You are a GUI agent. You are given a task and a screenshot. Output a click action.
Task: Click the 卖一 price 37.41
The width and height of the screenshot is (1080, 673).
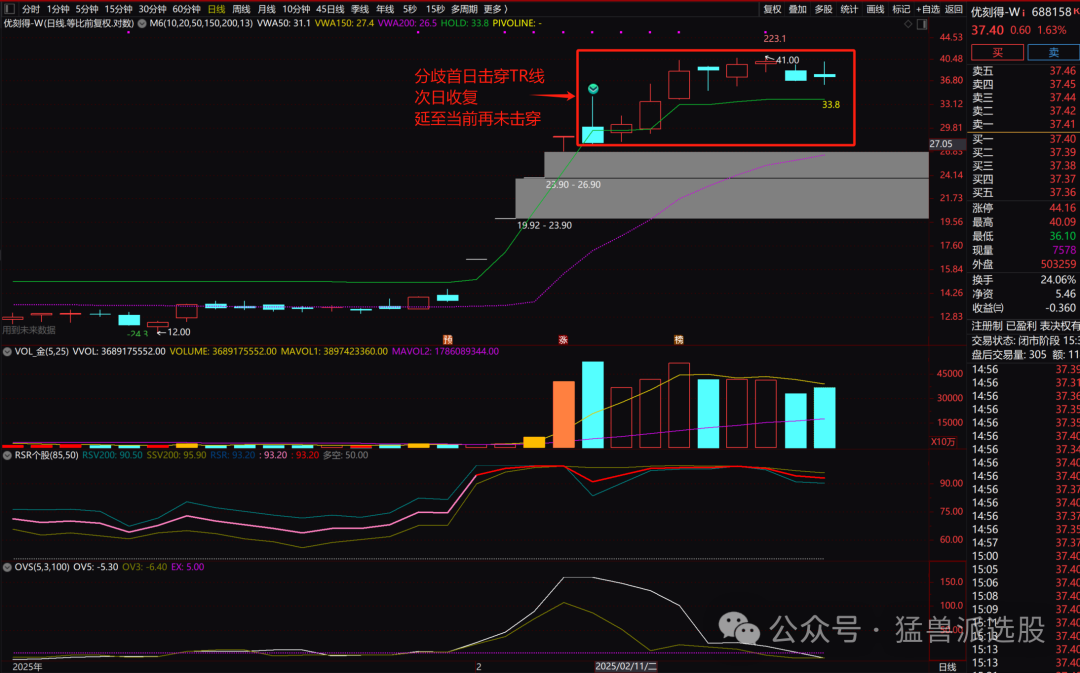coord(1063,125)
